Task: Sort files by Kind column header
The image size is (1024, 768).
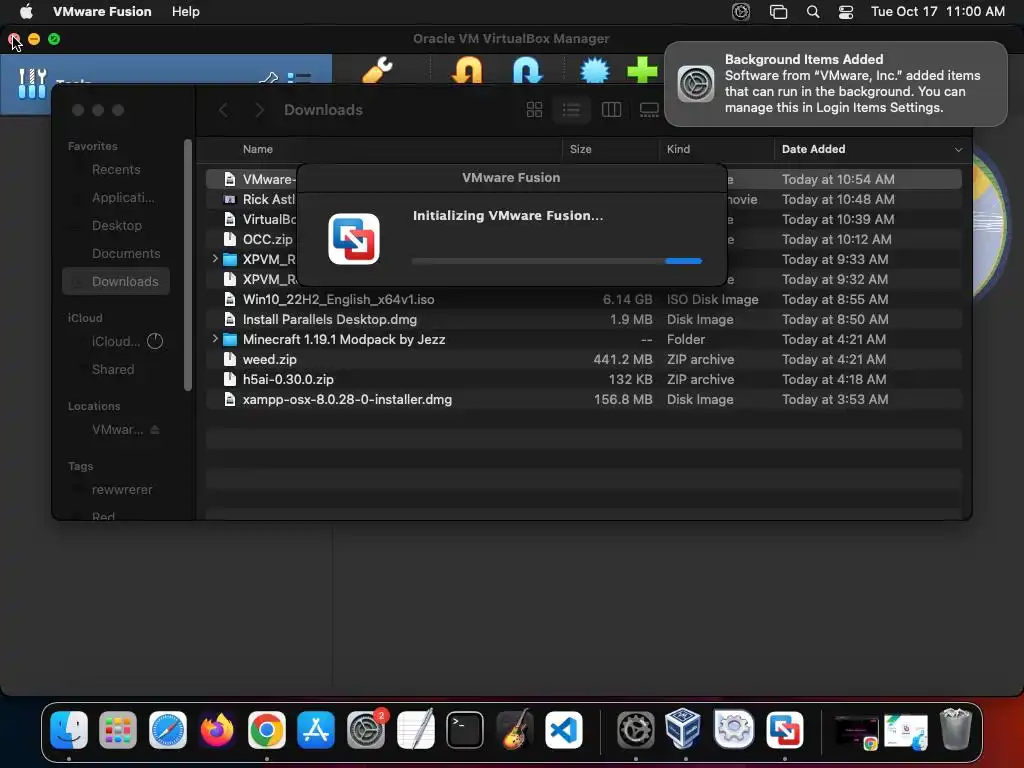Action: click(679, 150)
